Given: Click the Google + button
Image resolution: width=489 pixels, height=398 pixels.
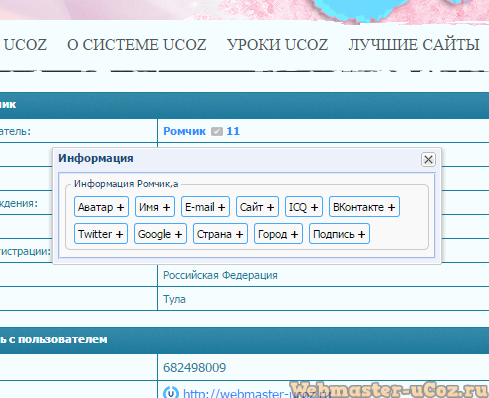Looking at the screenshot, I should [160, 234].
